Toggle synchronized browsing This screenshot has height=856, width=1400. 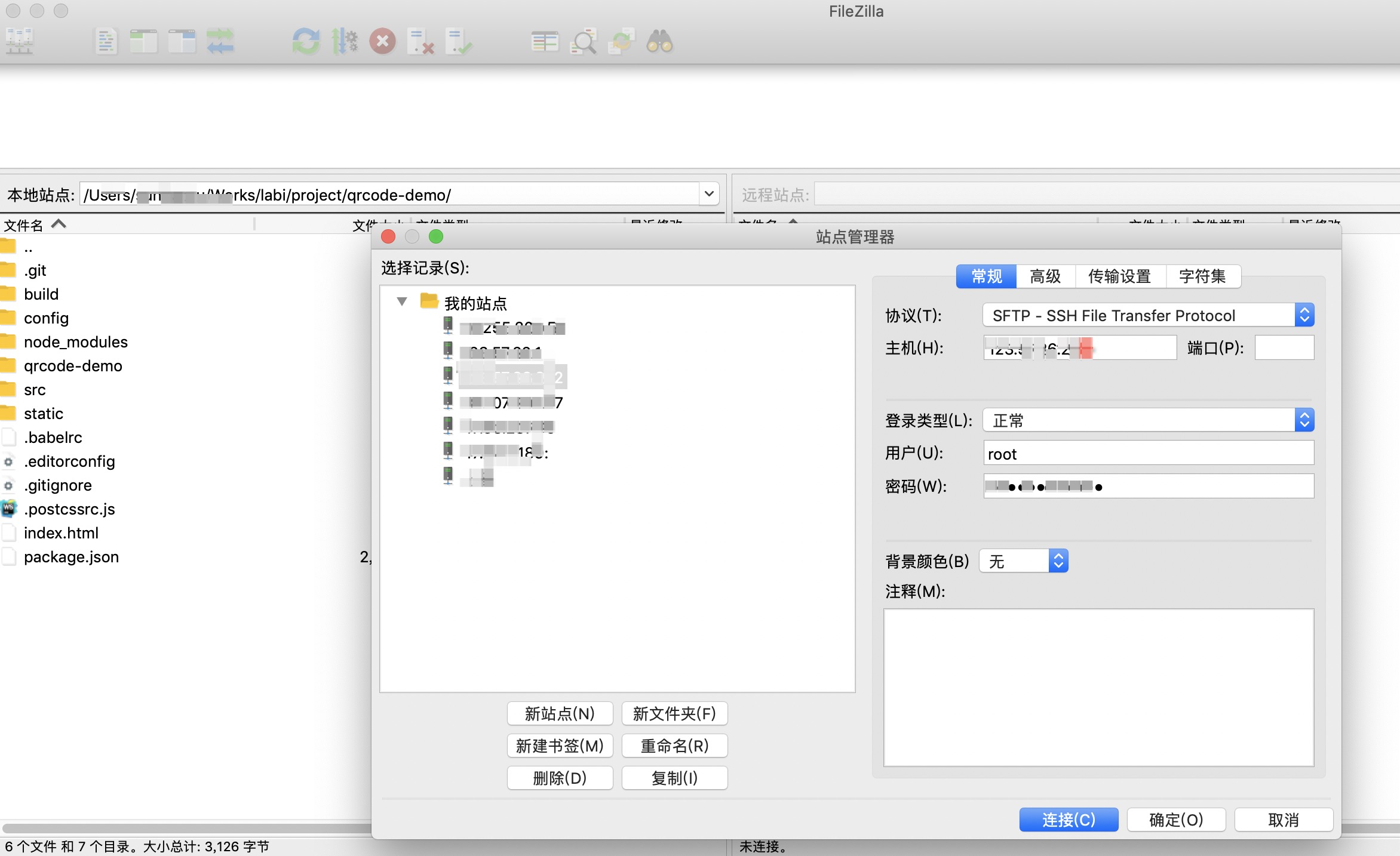621,42
